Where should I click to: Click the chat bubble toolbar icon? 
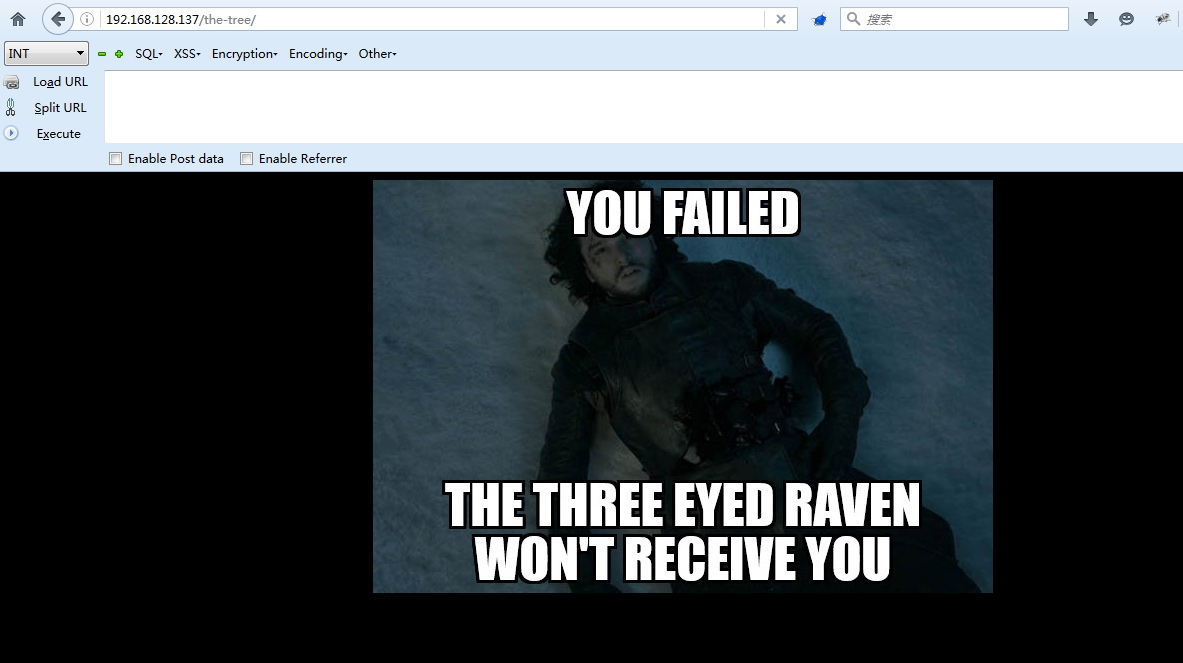coord(1126,20)
